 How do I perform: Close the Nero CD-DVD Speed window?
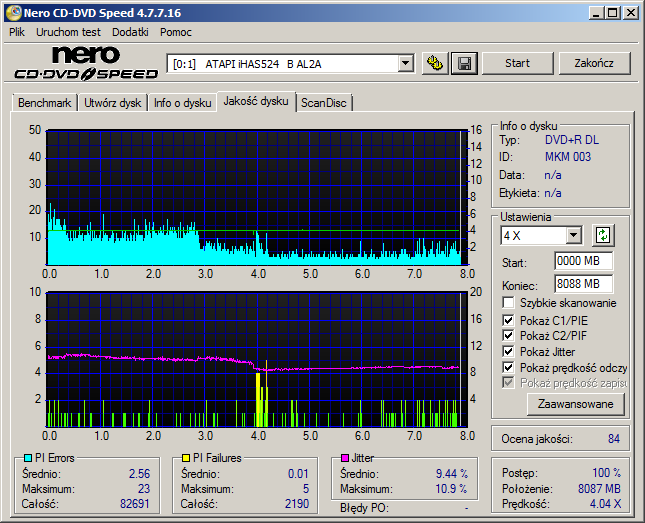[x=631, y=13]
